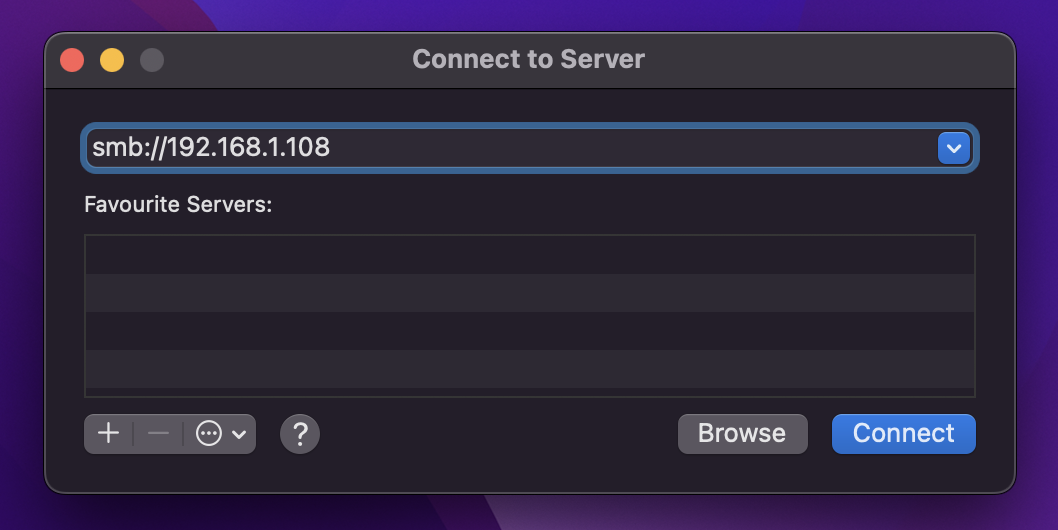The width and height of the screenshot is (1058, 530).
Task: Click the greyed-out zoom window button
Action: click(152, 60)
